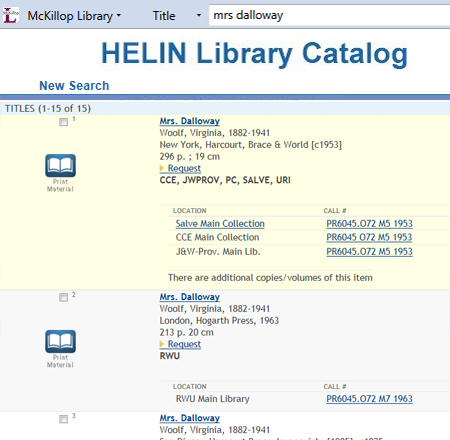The width and height of the screenshot is (450, 440).
Task: Click 'CCE, JWPROV, PC, SALVE, URI' text
Action: tap(225, 180)
